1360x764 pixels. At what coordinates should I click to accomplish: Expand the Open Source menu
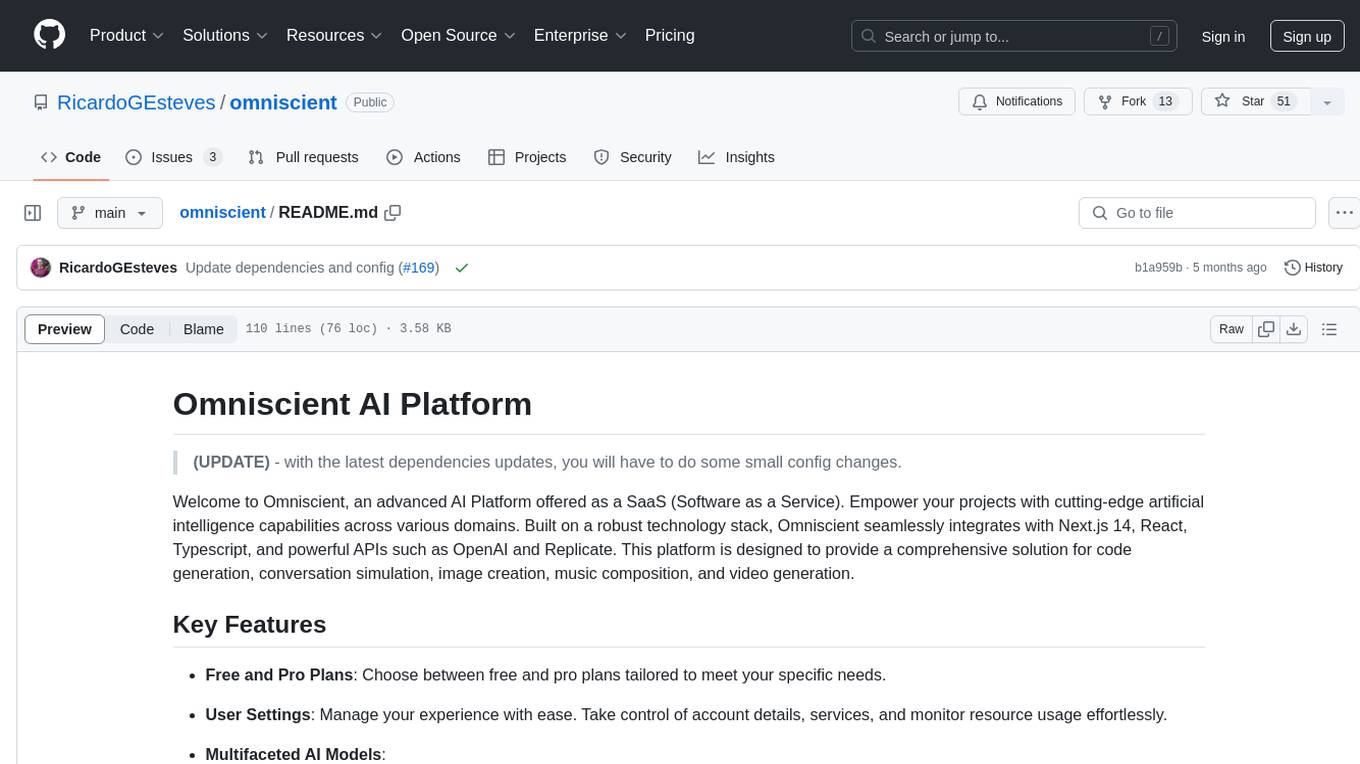coord(458,35)
